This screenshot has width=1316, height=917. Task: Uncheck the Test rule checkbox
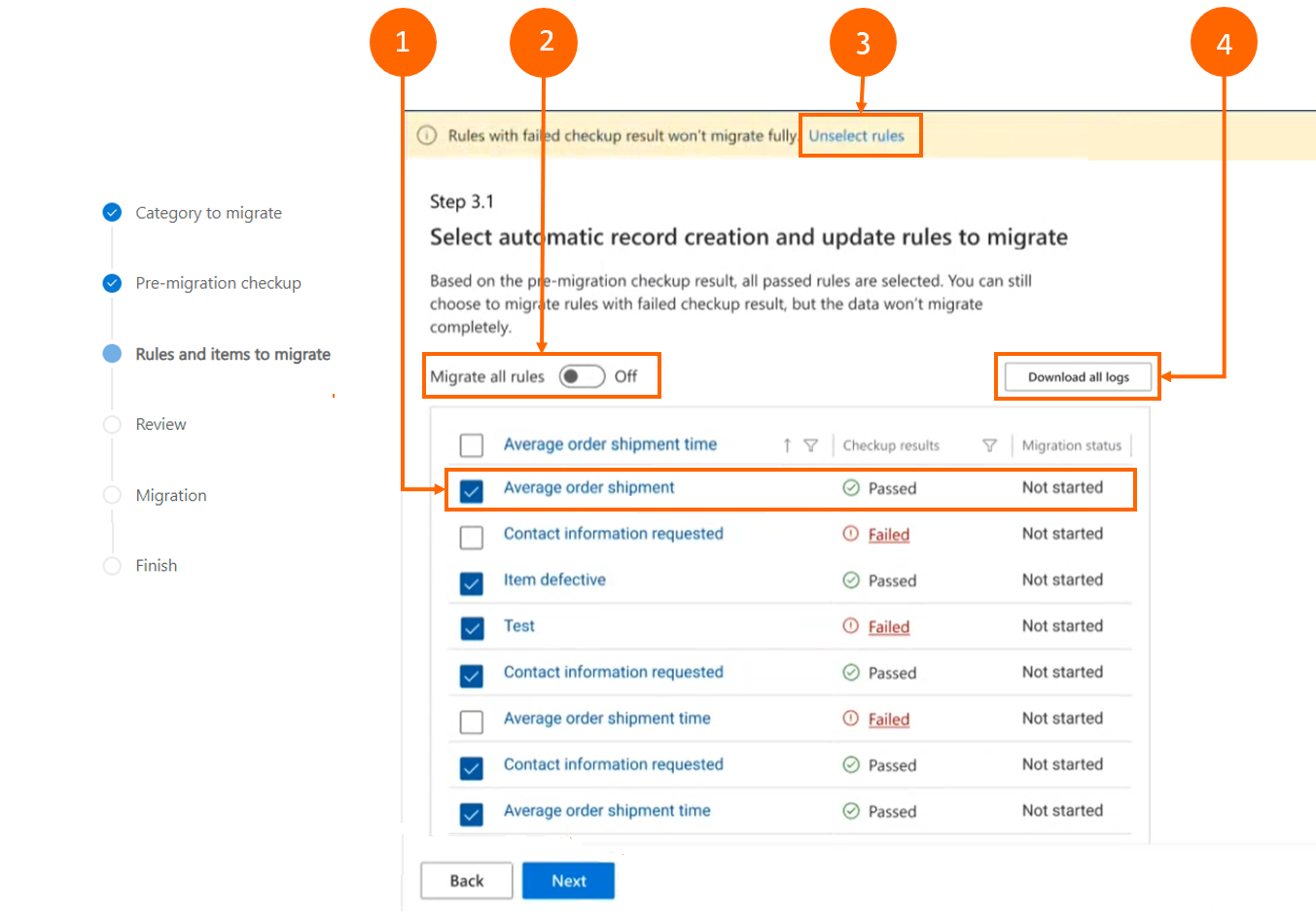[472, 628]
